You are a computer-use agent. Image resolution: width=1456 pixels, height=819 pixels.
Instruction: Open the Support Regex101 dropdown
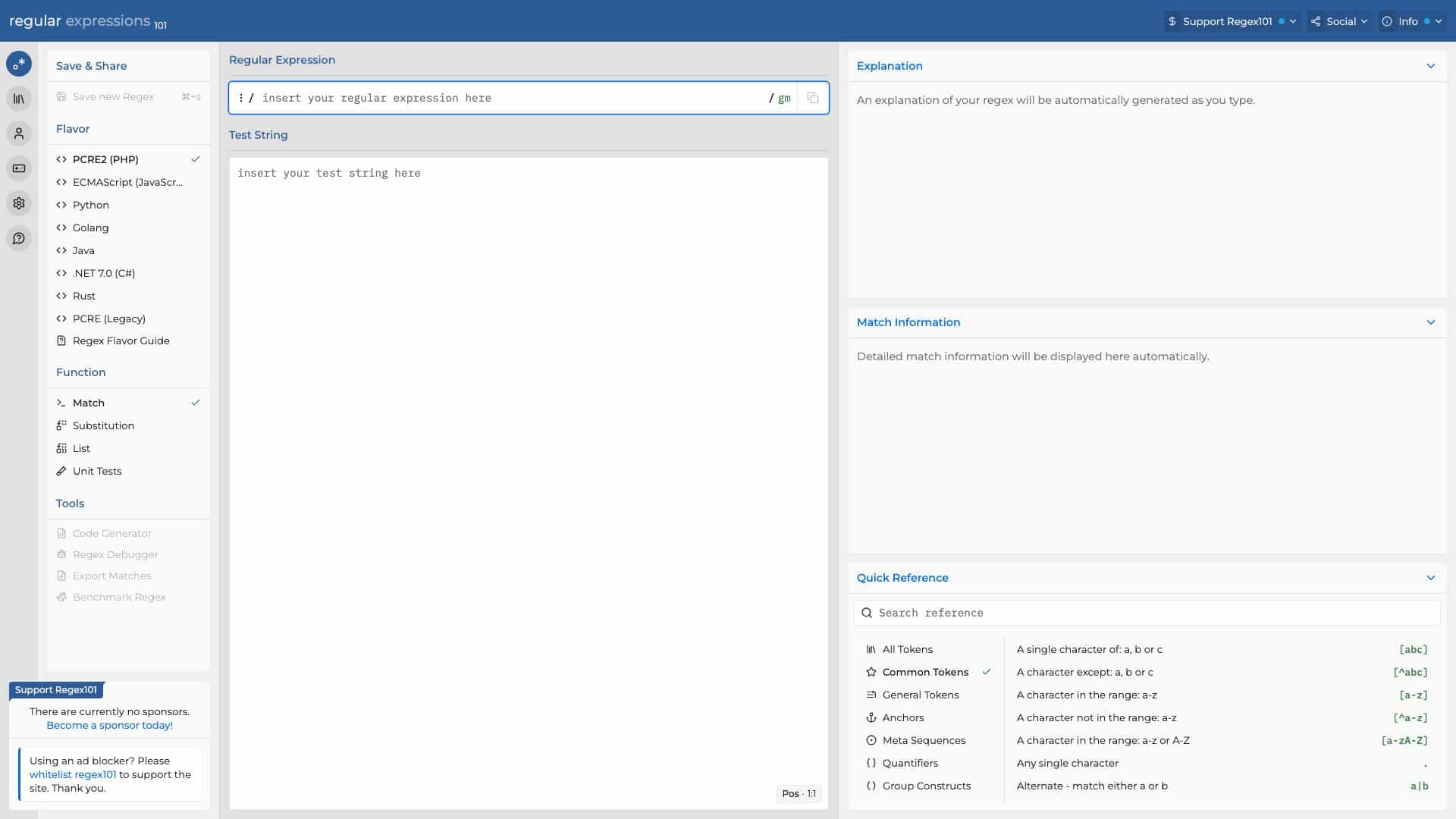[1232, 21]
